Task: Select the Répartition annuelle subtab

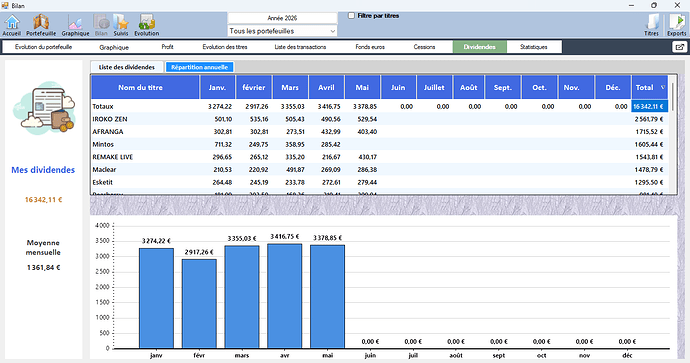Action: tap(199, 67)
